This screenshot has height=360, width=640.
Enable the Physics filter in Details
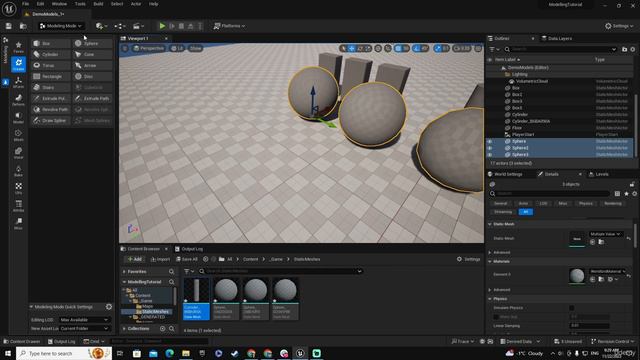click(x=586, y=203)
